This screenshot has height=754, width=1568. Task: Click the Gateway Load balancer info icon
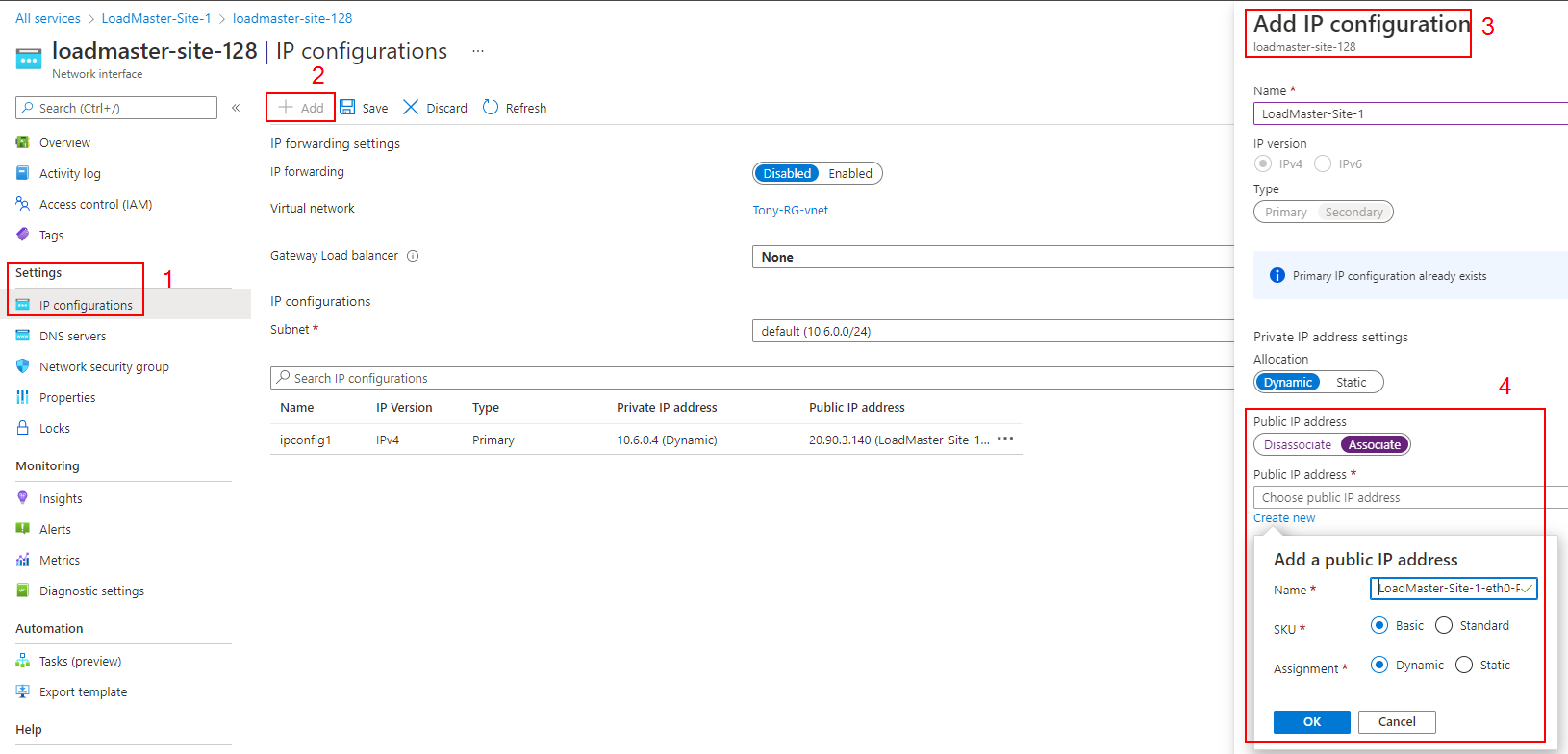pos(413,256)
